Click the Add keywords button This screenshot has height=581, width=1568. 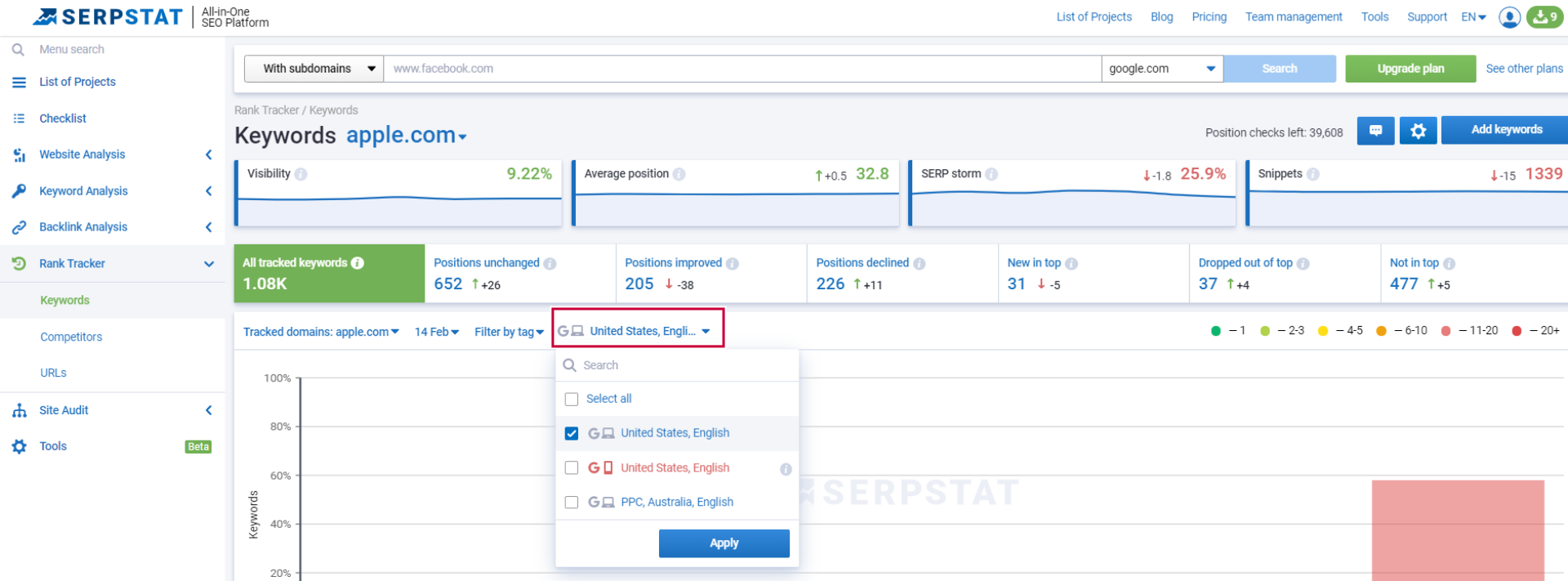[1504, 130]
